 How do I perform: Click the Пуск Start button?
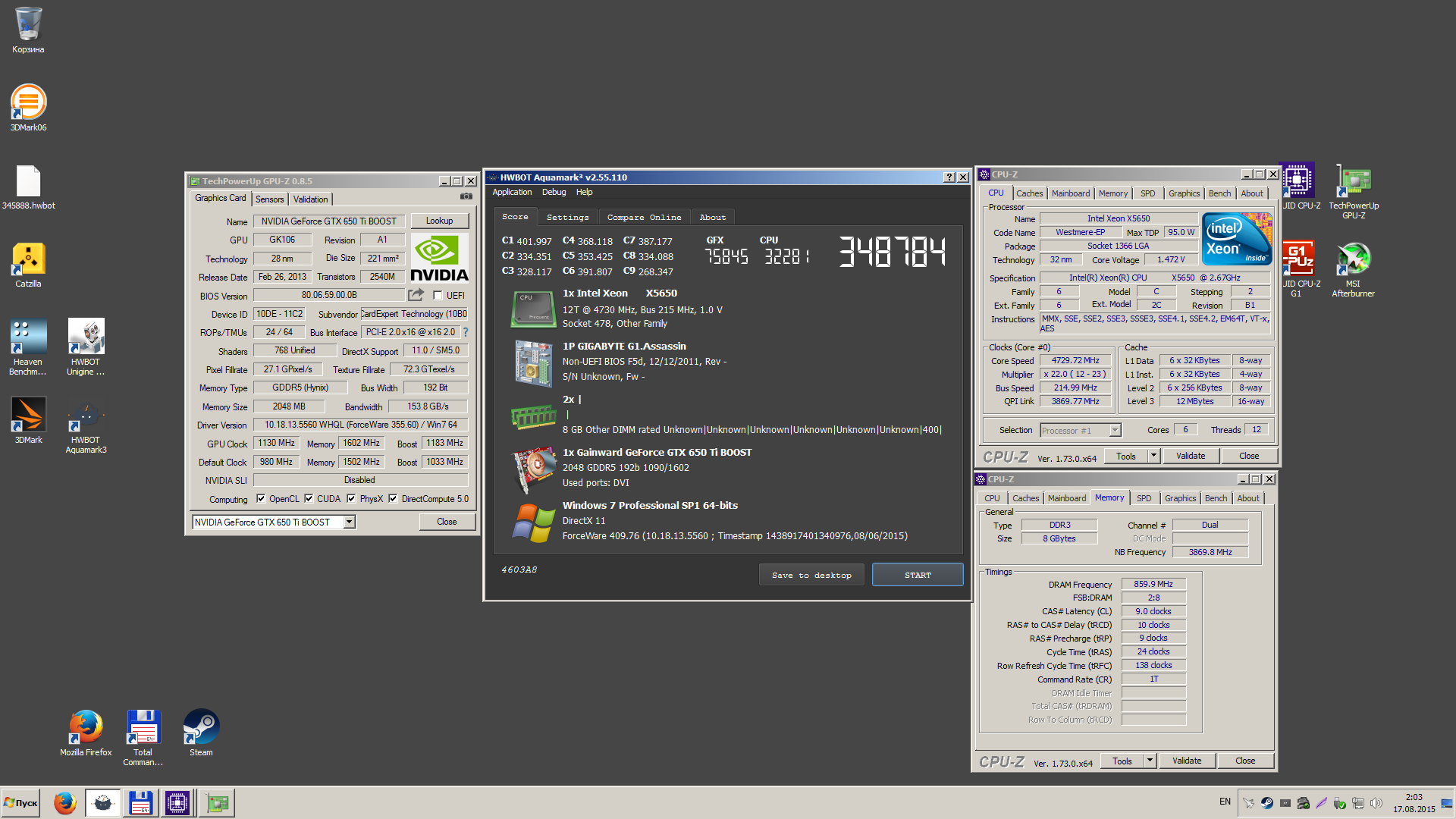point(20,803)
